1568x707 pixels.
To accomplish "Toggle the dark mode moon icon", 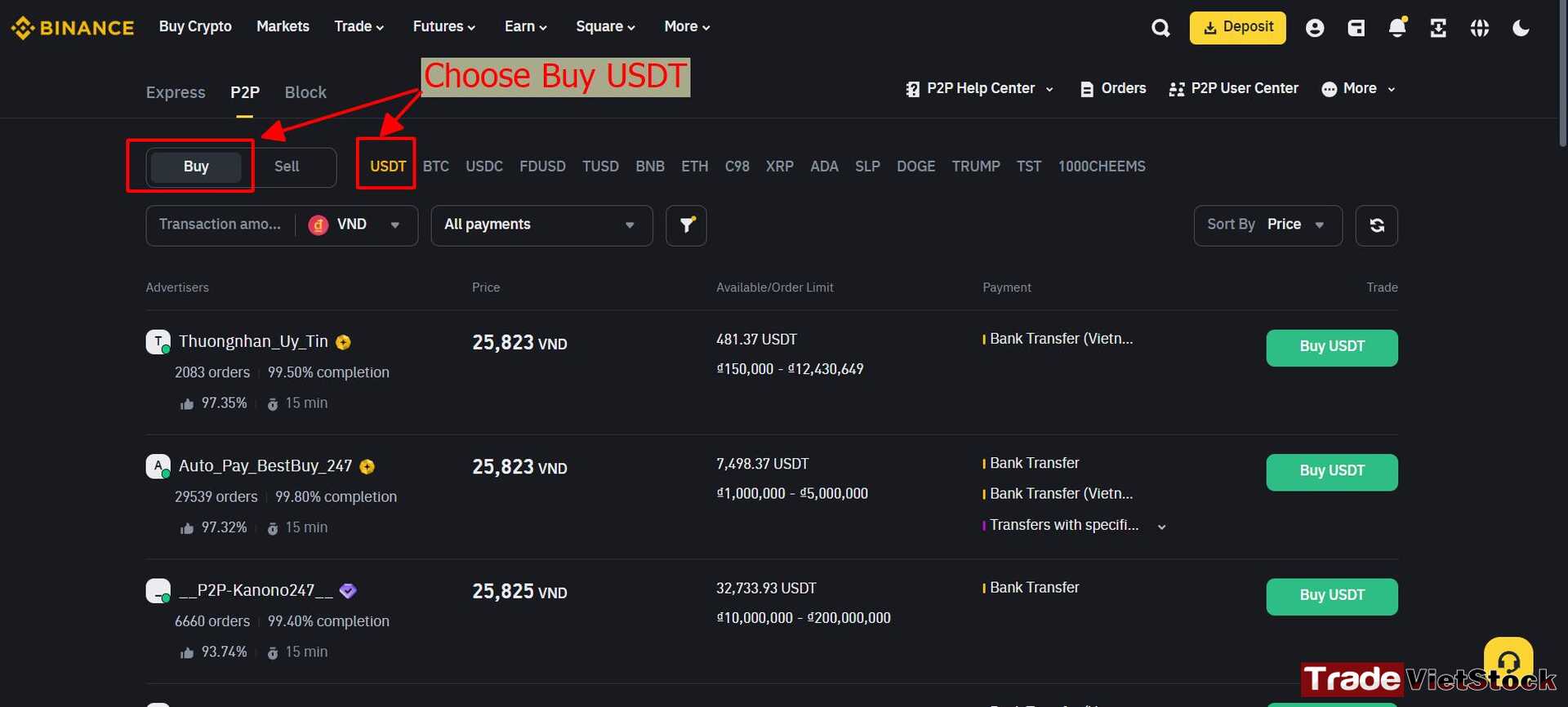I will click(x=1521, y=29).
